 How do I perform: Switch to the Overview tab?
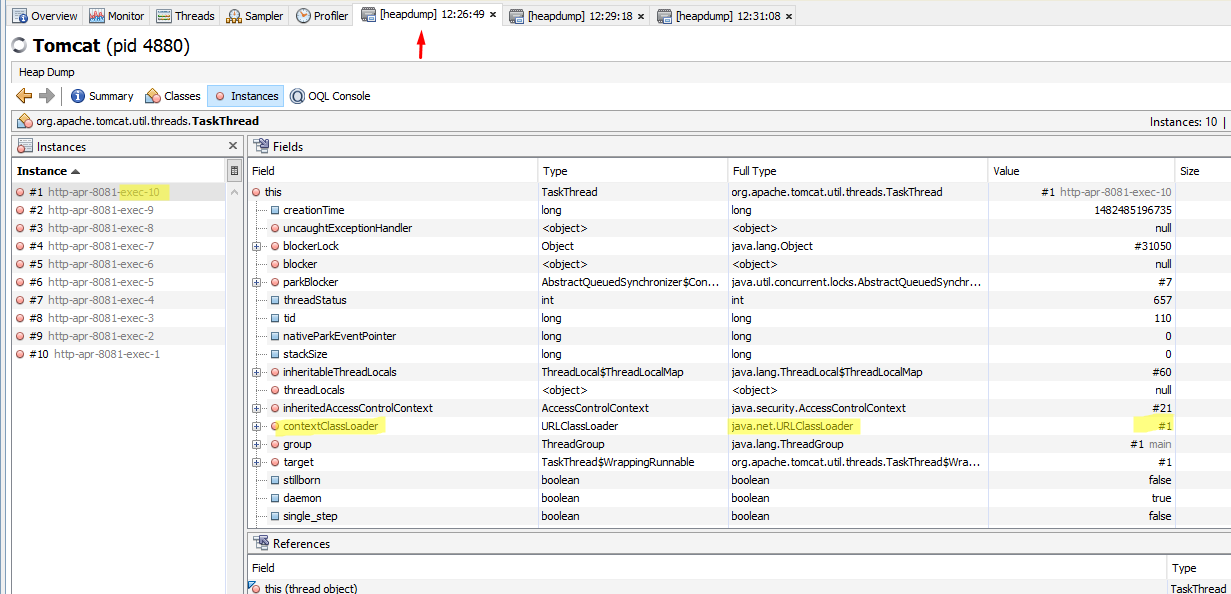pos(46,16)
